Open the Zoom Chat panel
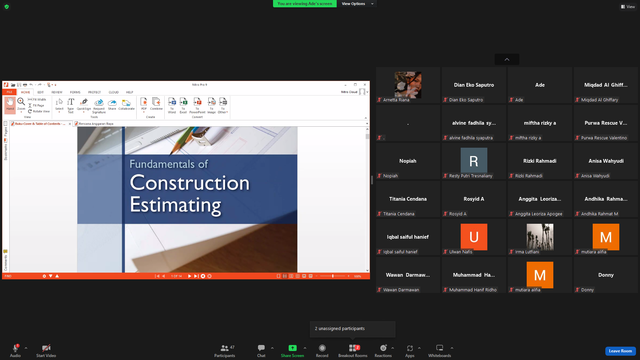 pos(261,350)
